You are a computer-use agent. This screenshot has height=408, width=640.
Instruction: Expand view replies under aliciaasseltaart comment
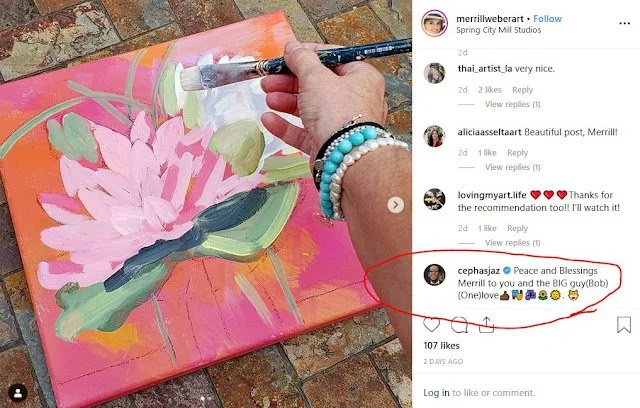[513, 167]
